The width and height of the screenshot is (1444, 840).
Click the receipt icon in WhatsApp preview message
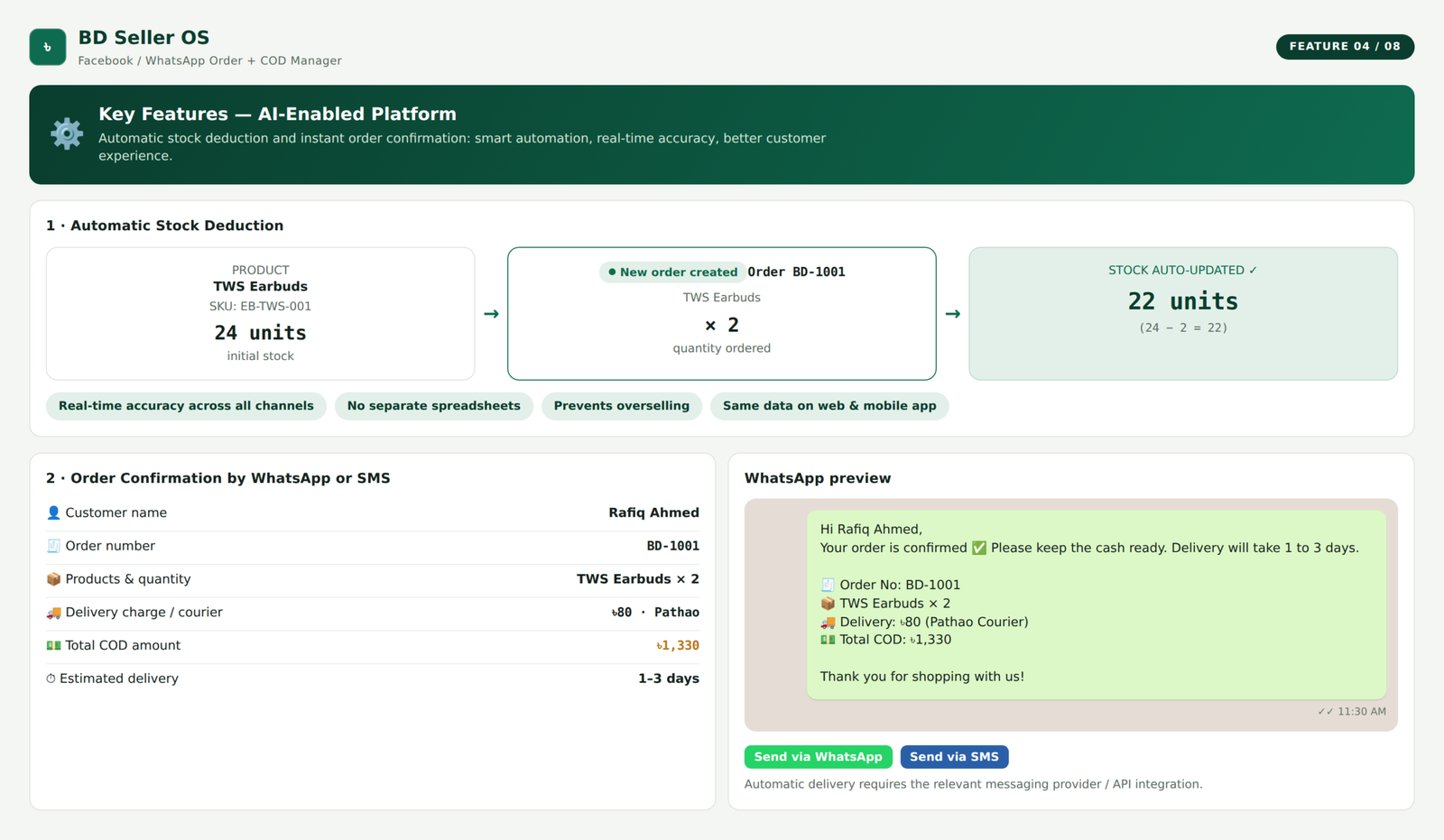[x=828, y=585]
